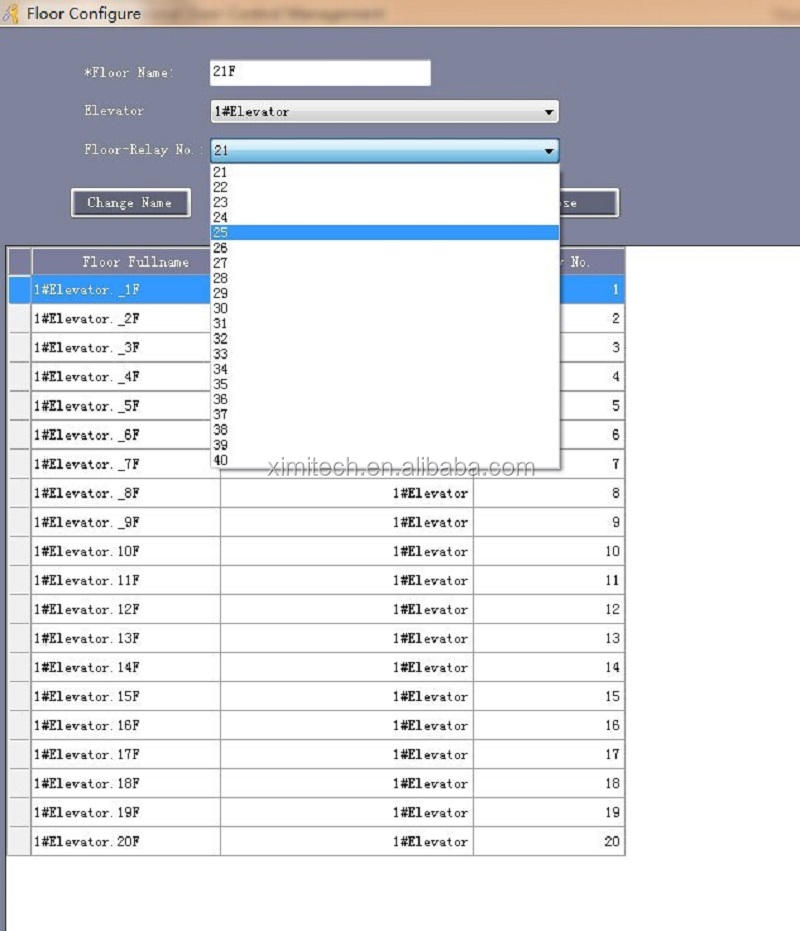Choose relay number 32 in dropdown
Screen dimensions: 800x931
385,339
